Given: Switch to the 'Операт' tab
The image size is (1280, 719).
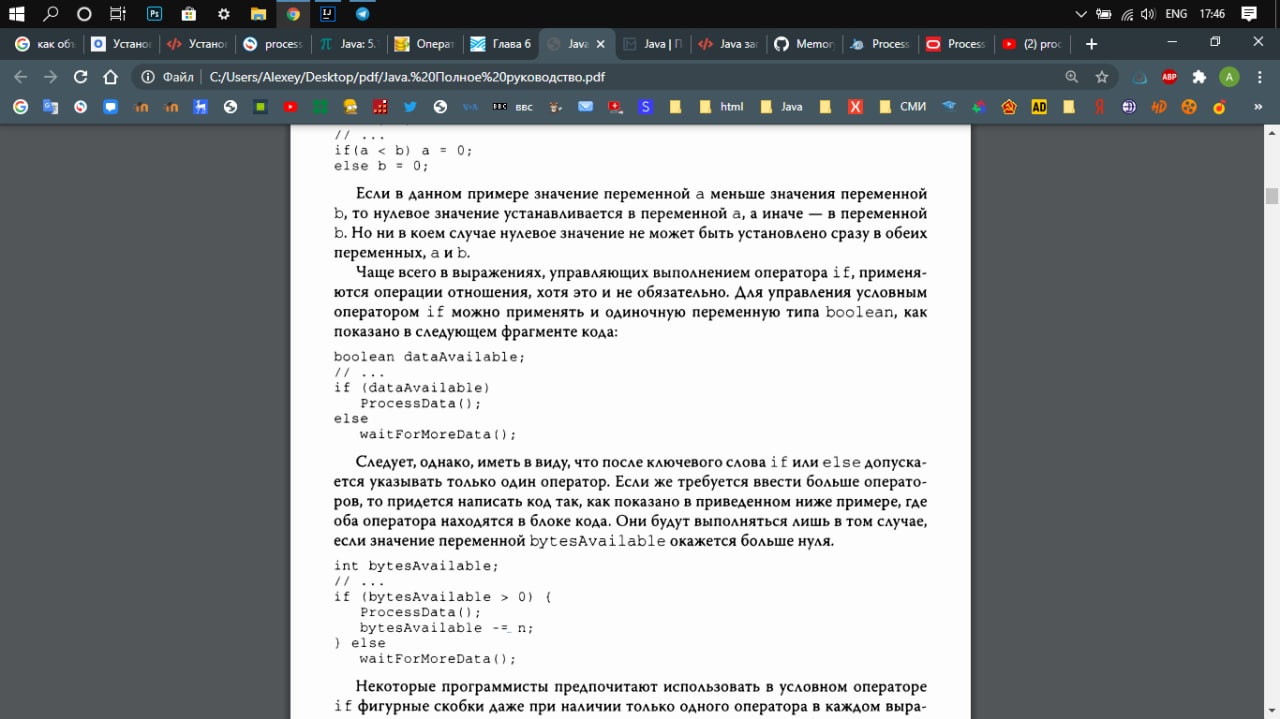Looking at the screenshot, I should click(424, 44).
